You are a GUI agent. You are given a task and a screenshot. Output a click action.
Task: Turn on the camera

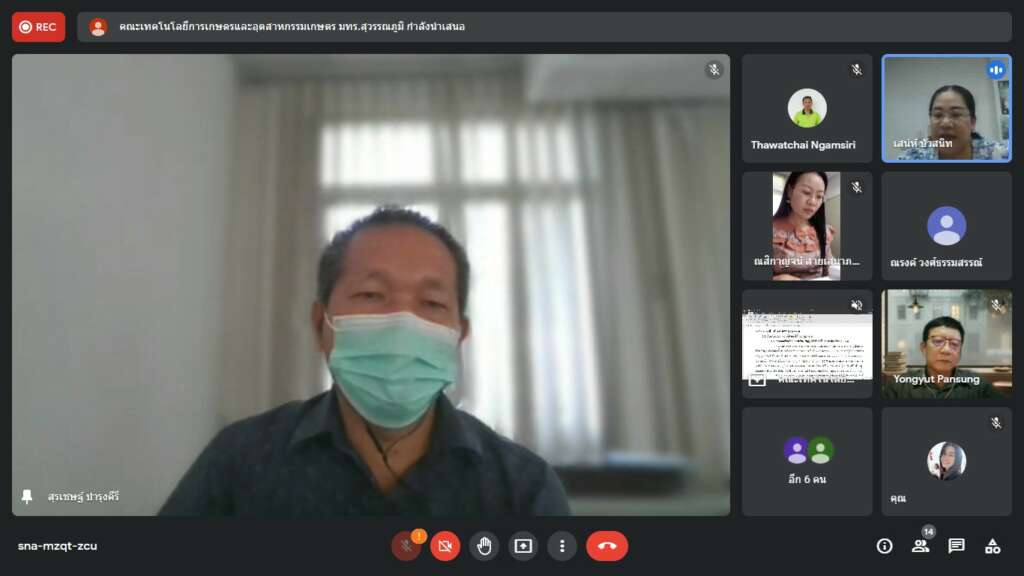pyautogui.click(x=445, y=545)
